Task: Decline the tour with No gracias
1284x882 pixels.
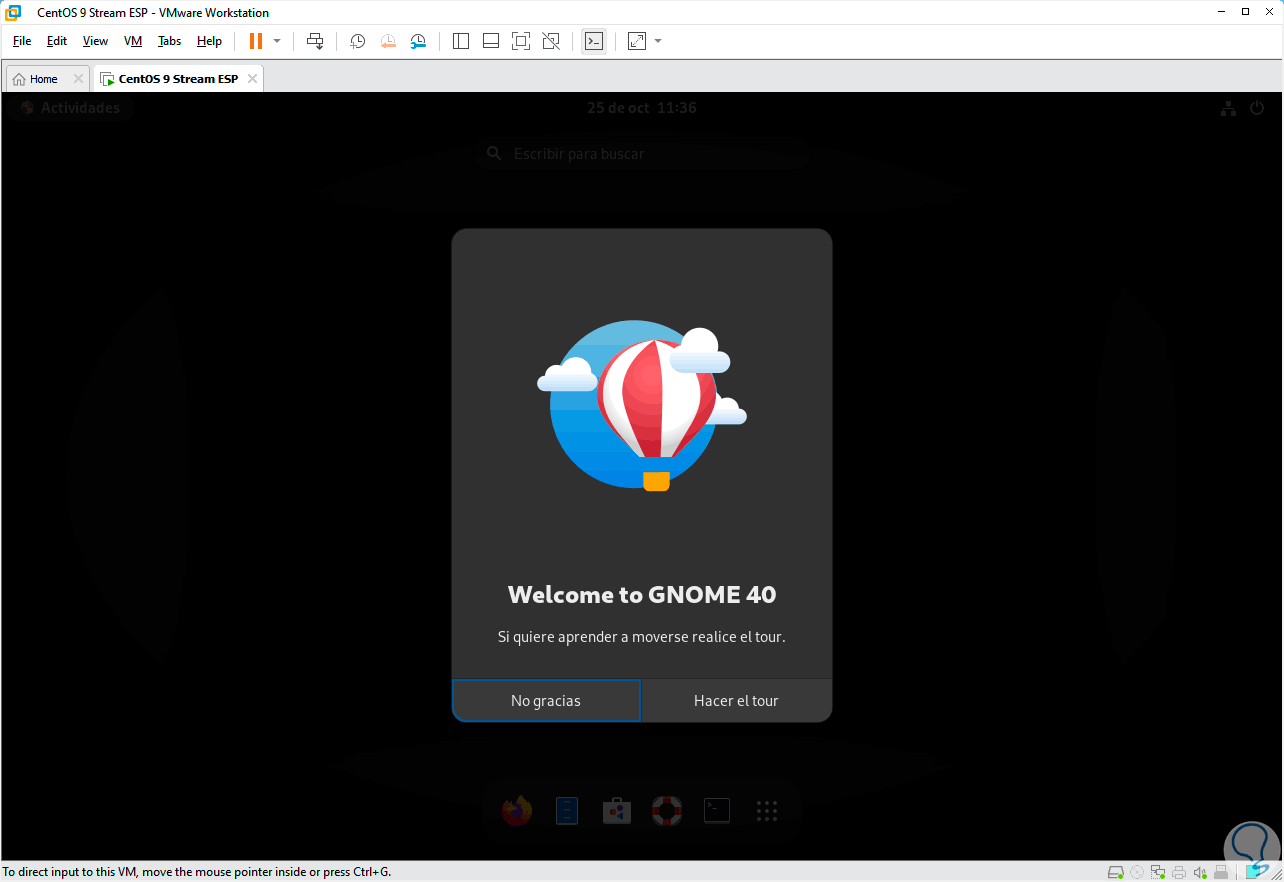Action: [546, 701]
